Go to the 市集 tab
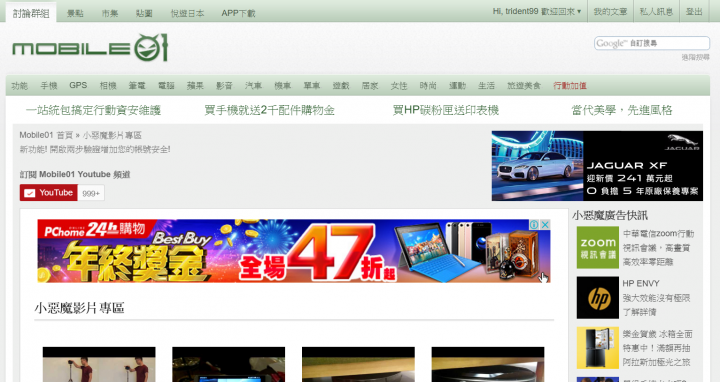 [110, 13]
